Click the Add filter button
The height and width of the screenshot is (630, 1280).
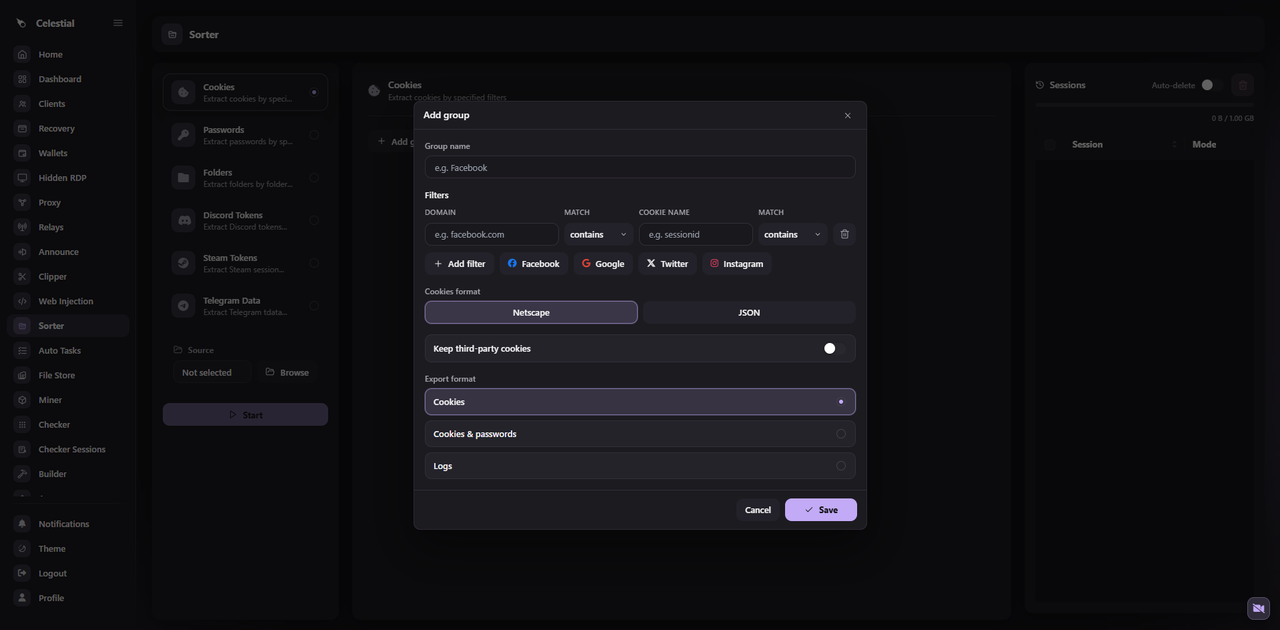pyautogui.click(x=460, y=264)
